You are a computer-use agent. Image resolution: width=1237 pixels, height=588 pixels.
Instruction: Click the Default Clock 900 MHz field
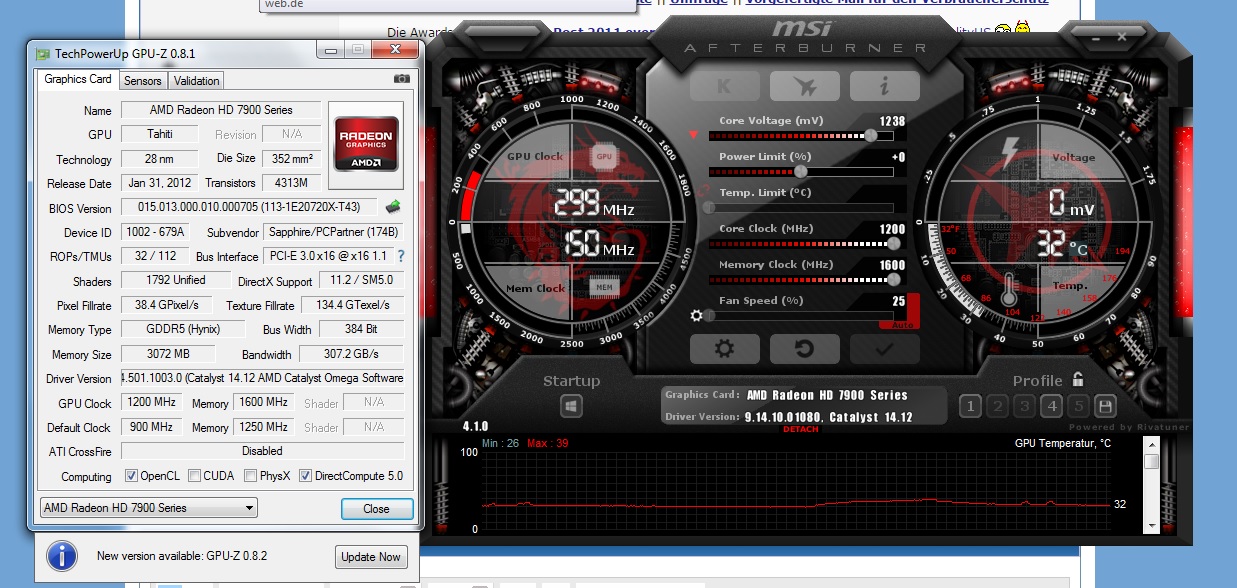point(152,427)
